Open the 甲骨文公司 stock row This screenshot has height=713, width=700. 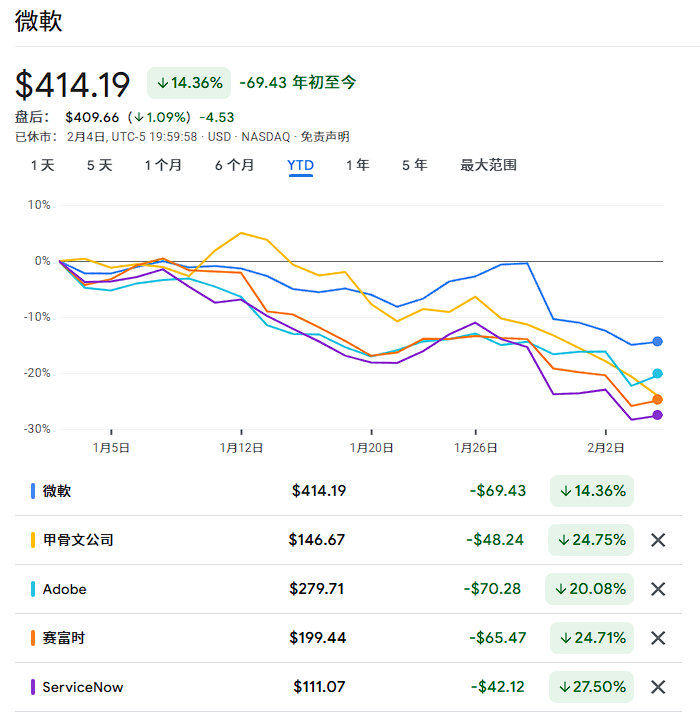pos(300,540)
